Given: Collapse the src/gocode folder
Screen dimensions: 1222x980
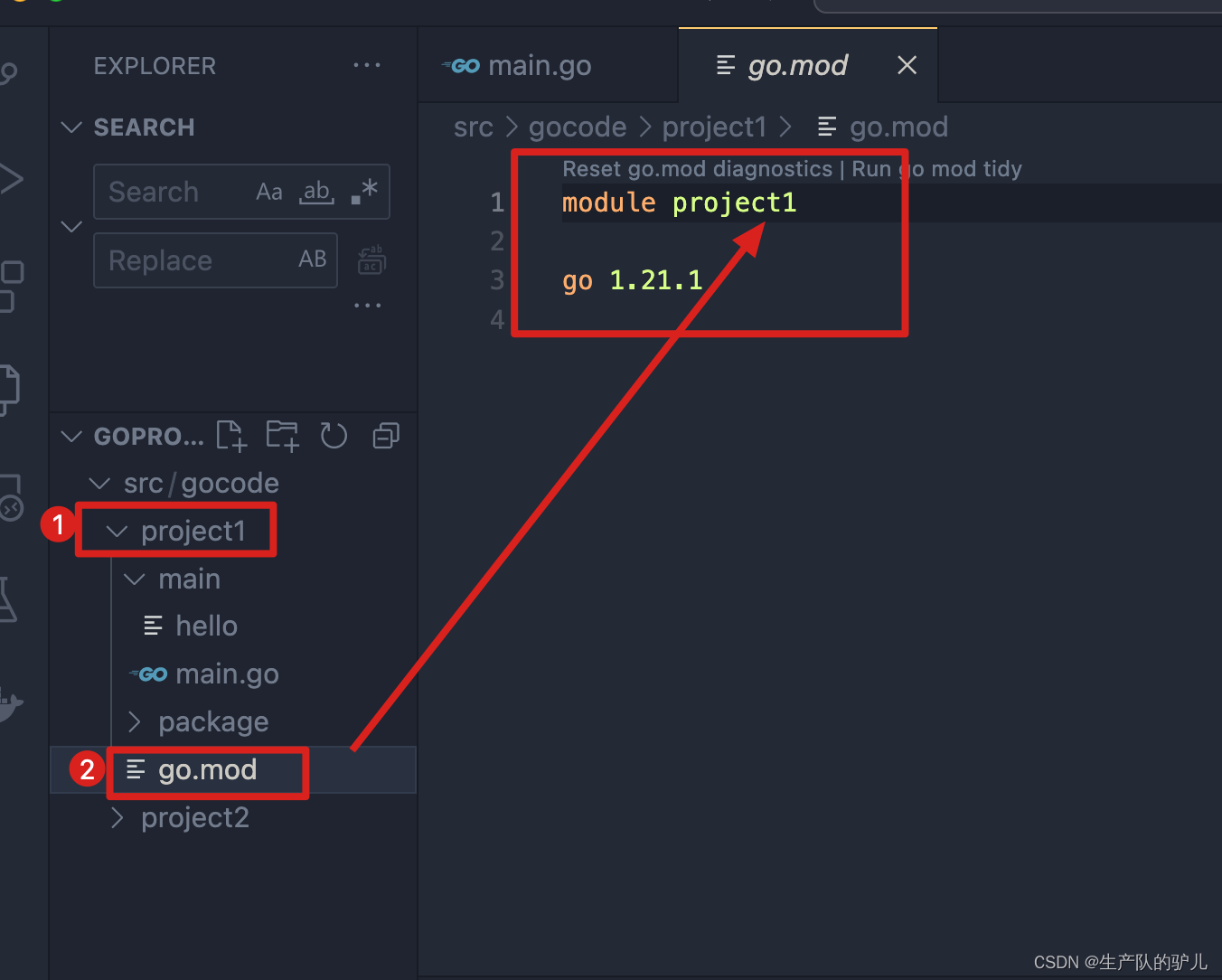Looking at the screenshot, I should pos(184,484).
